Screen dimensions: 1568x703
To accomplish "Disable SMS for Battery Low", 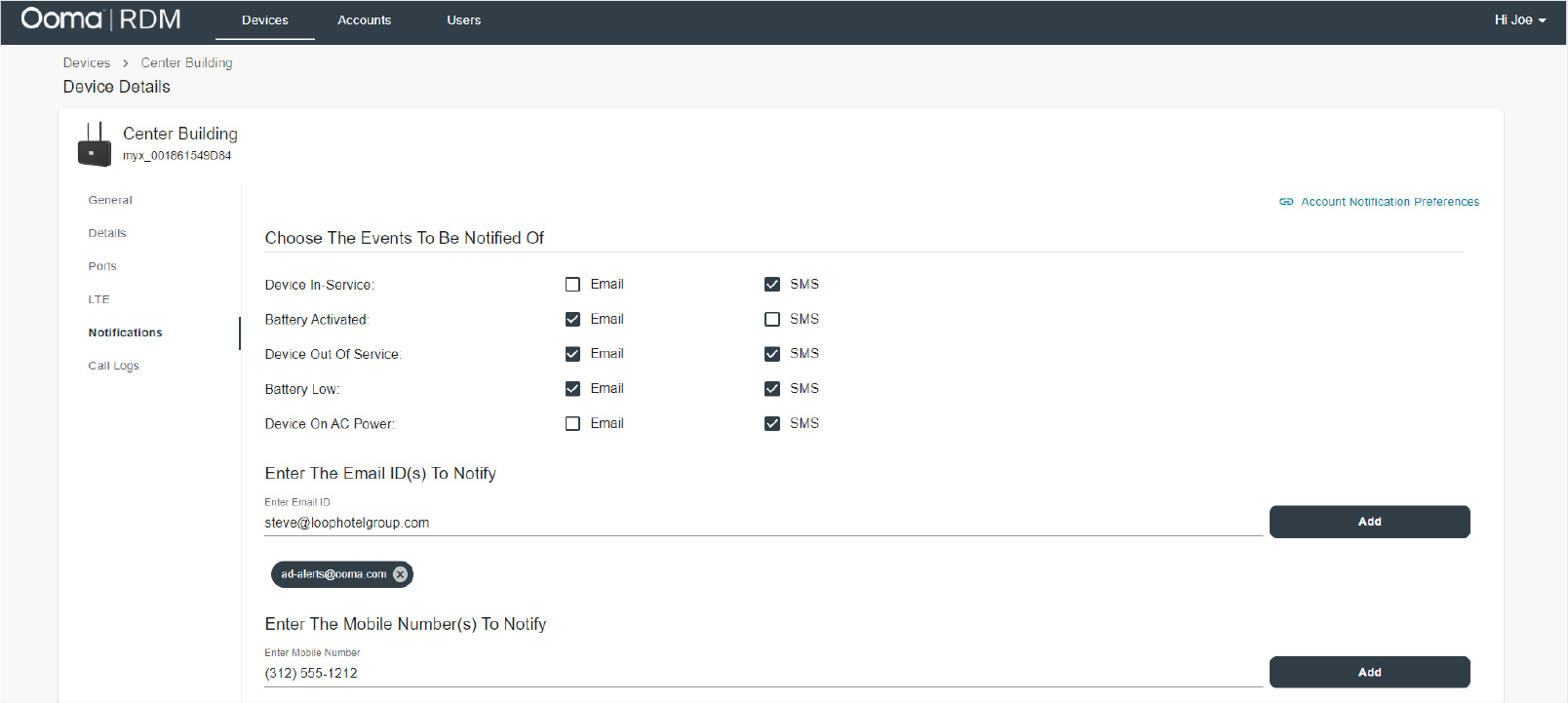I will (772, 389).
